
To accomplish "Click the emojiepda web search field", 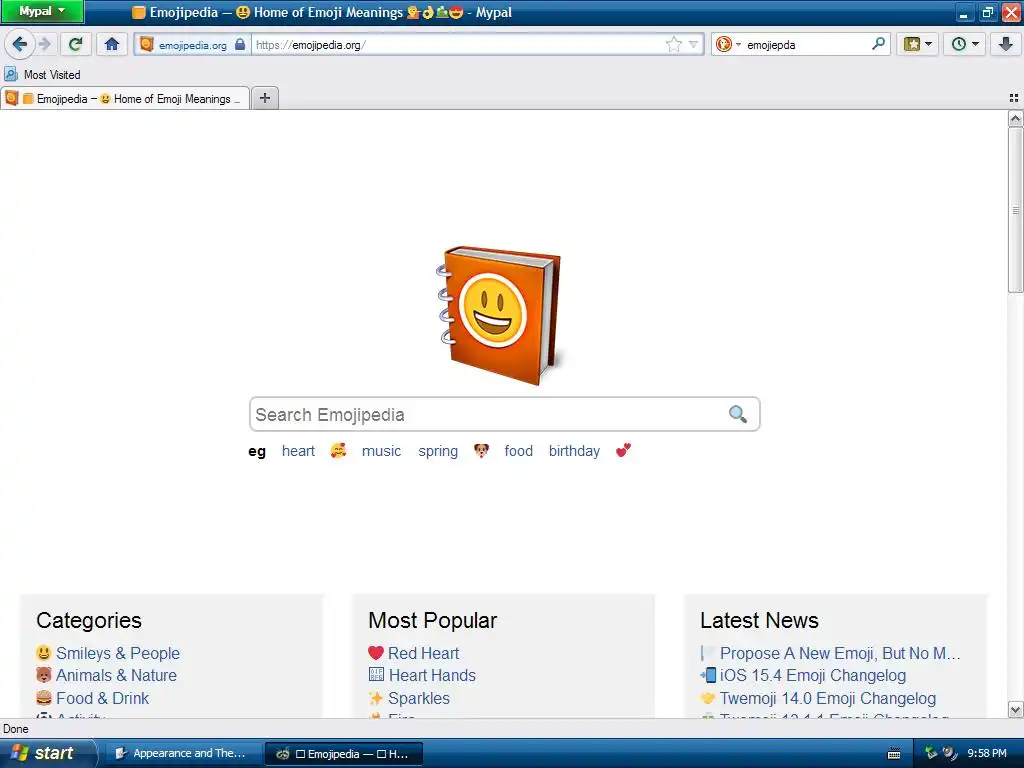I will coord(807,44).
